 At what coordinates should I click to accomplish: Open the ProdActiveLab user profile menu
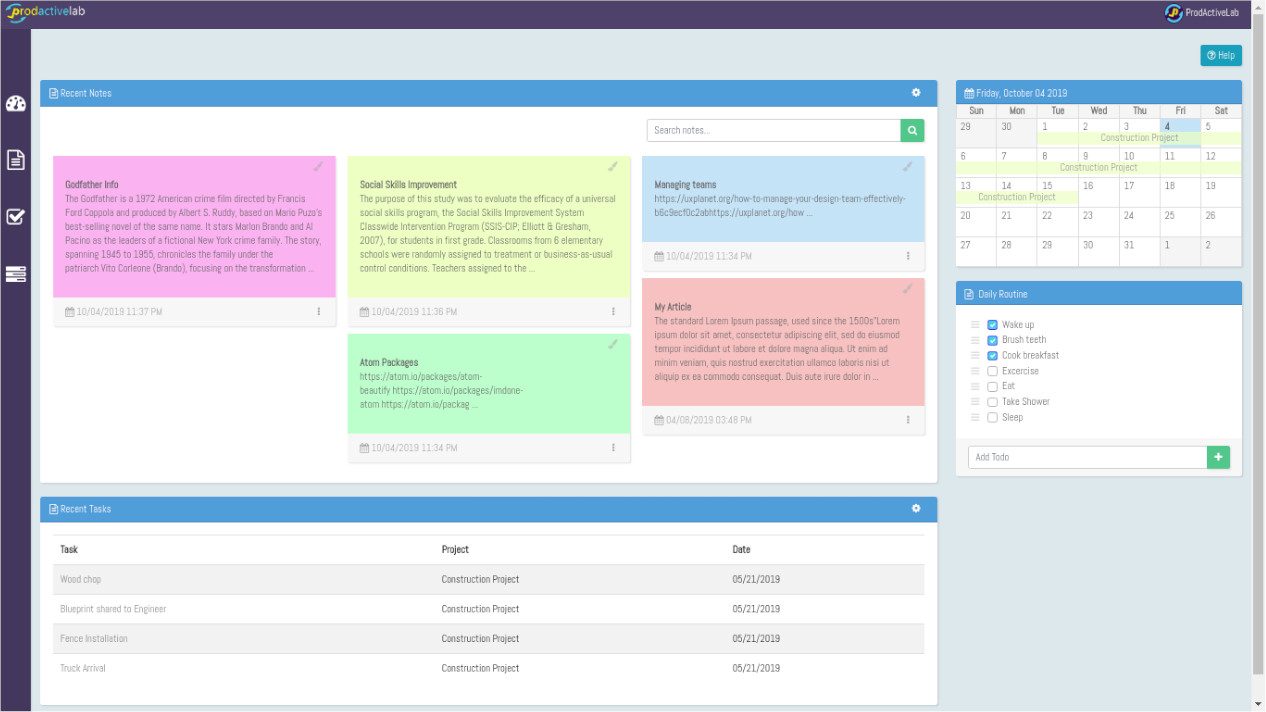[1202, 13]
